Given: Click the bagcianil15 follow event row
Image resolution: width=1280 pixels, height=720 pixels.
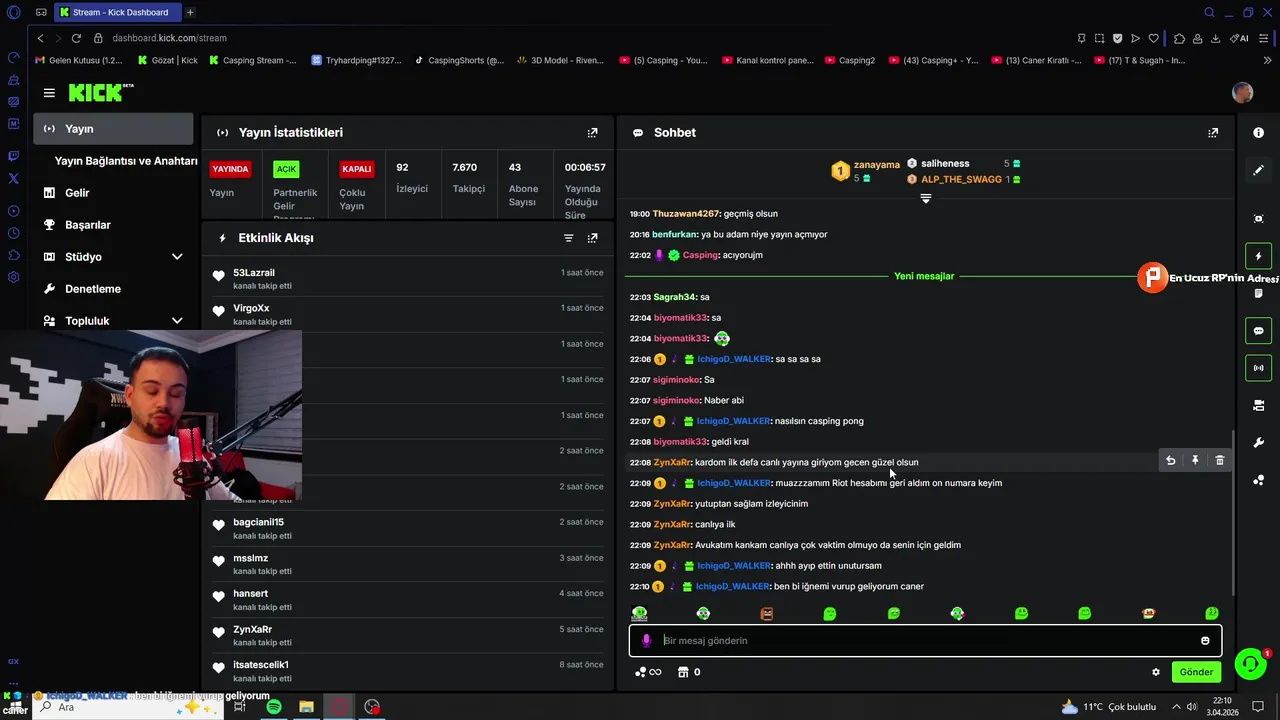Looking at the screenshot, I should 408,529.
